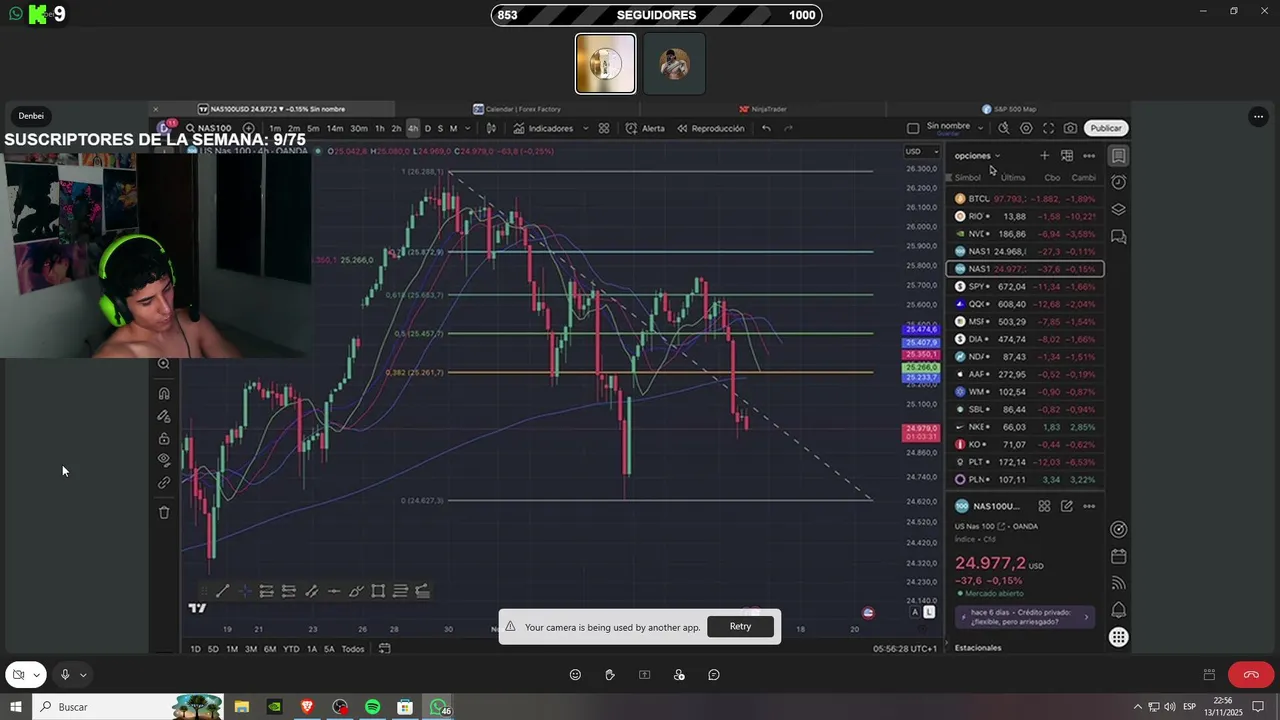Start screen sharing from the call bar

click(644, 675)
